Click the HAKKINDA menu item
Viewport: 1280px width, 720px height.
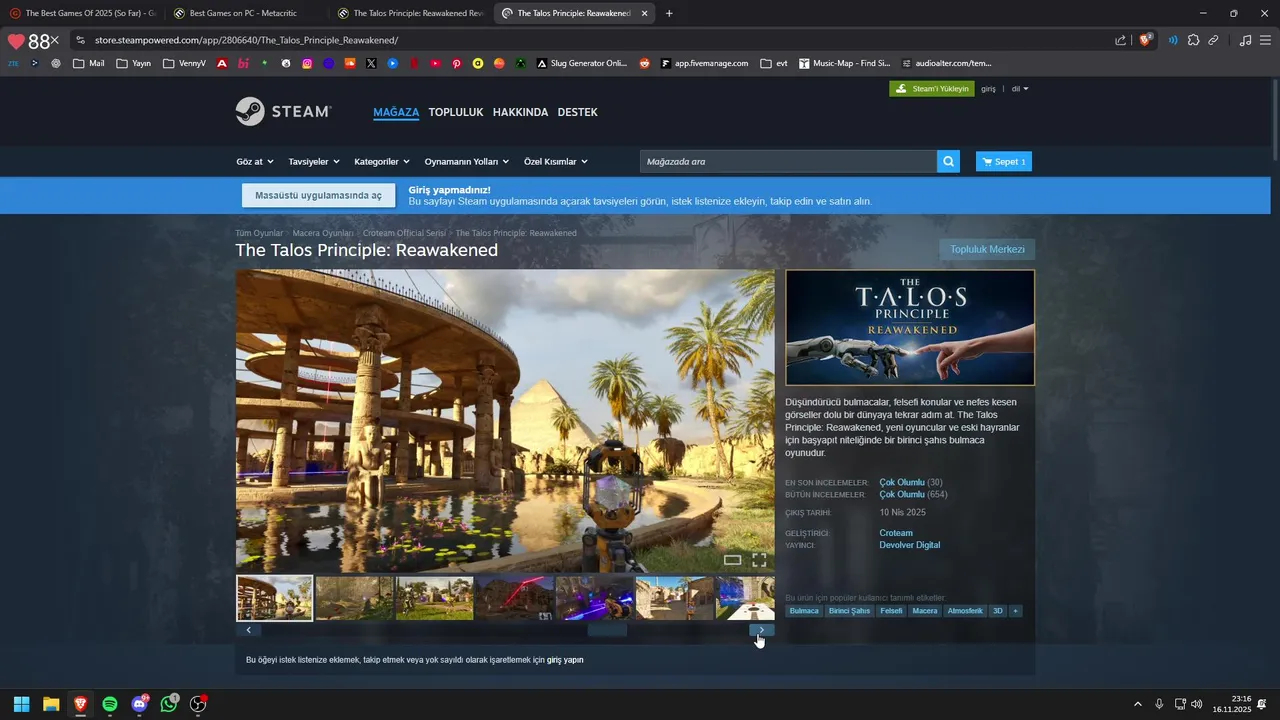(520, 112)
